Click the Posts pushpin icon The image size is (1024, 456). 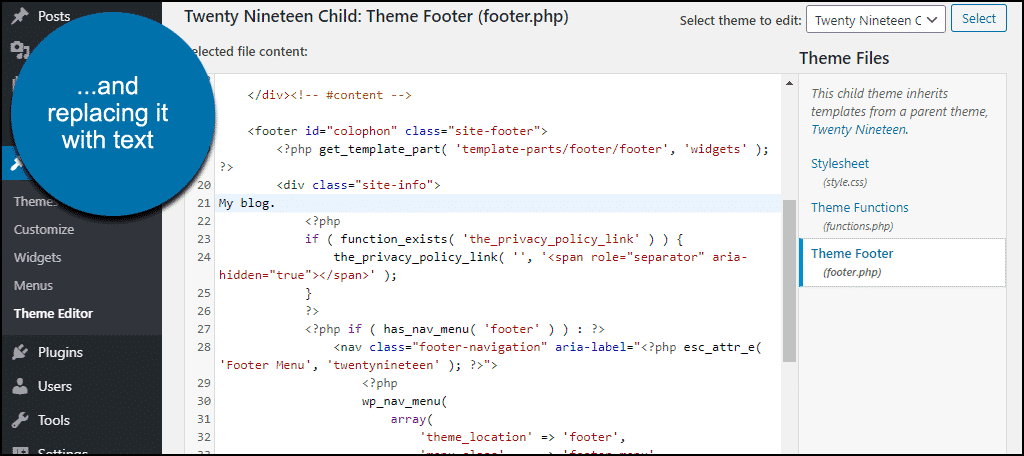(20, 16)
